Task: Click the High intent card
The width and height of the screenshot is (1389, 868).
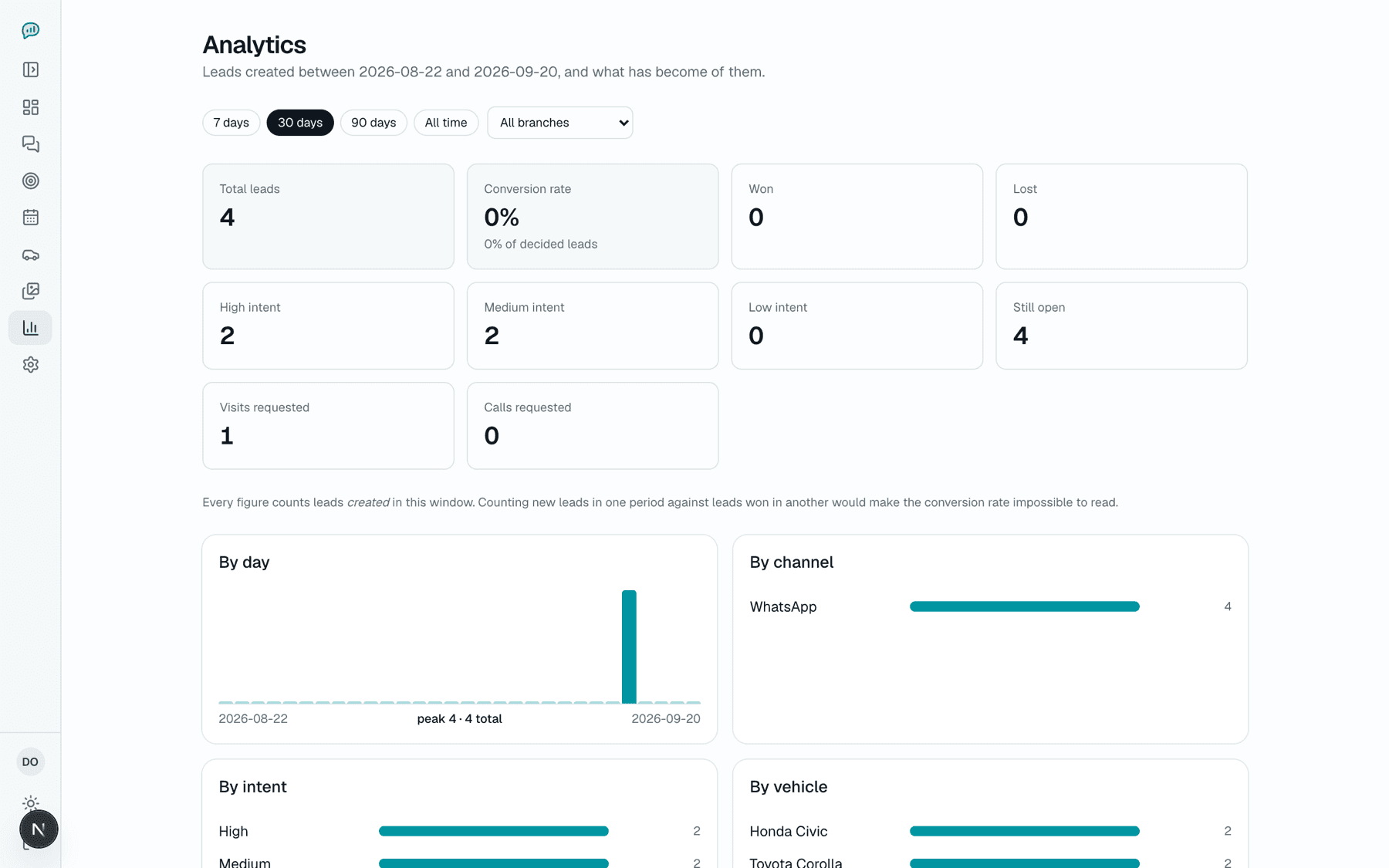Action: (x=328, y=326)
